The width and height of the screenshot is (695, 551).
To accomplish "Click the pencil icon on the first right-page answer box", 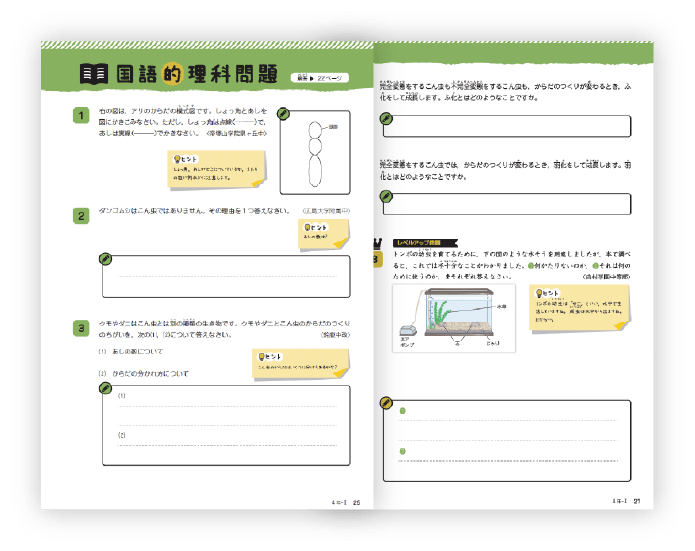I will point(385,117).
